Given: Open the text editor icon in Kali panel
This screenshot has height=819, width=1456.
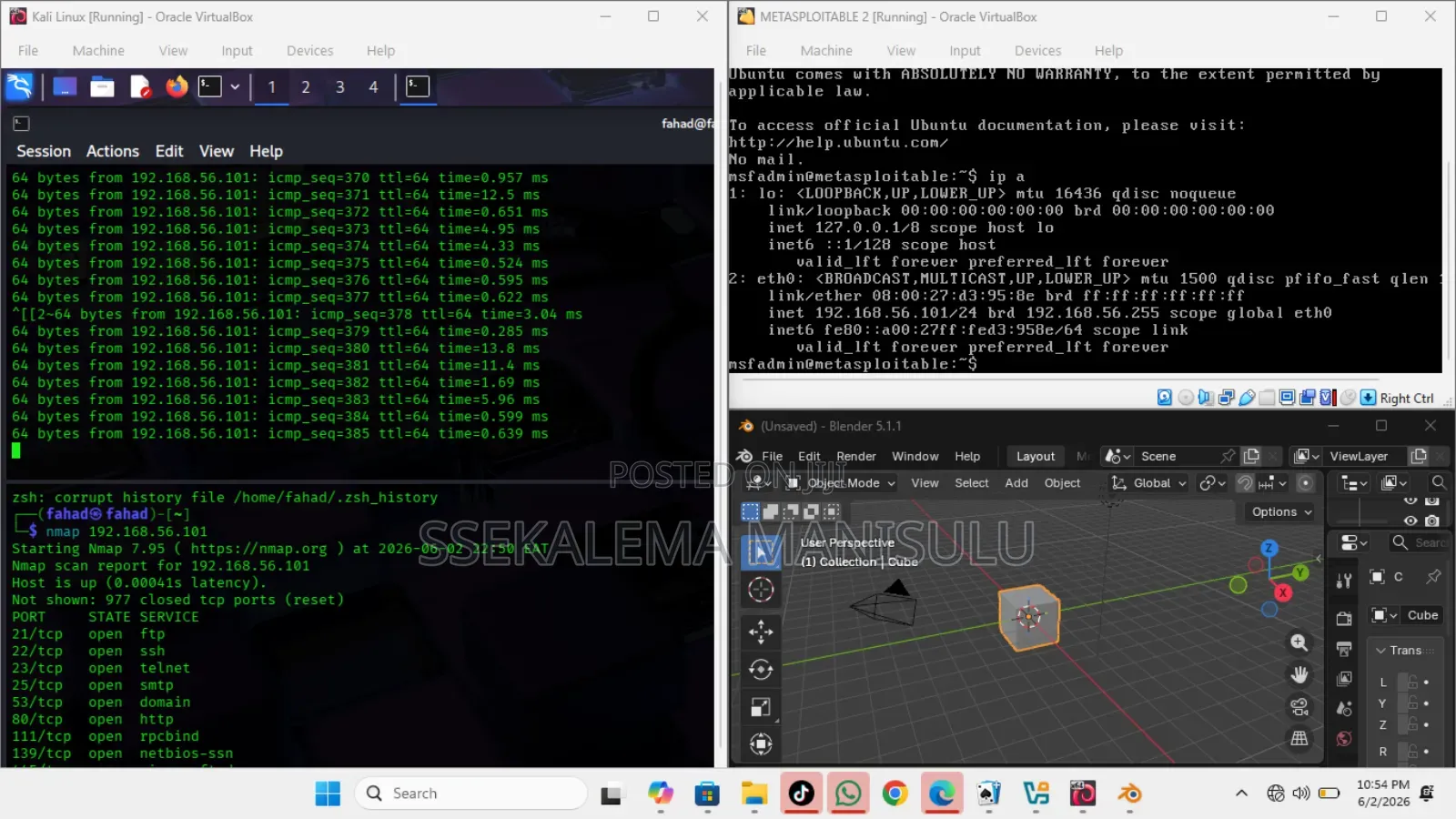Looking at the screenshot, I should coord(140,86).
